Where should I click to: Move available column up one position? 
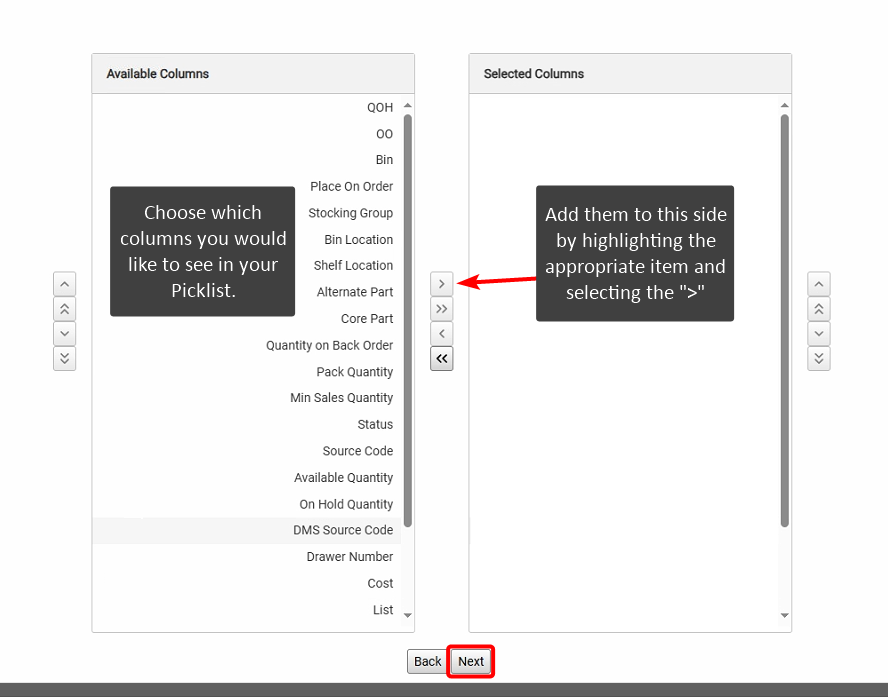(64, 284)
